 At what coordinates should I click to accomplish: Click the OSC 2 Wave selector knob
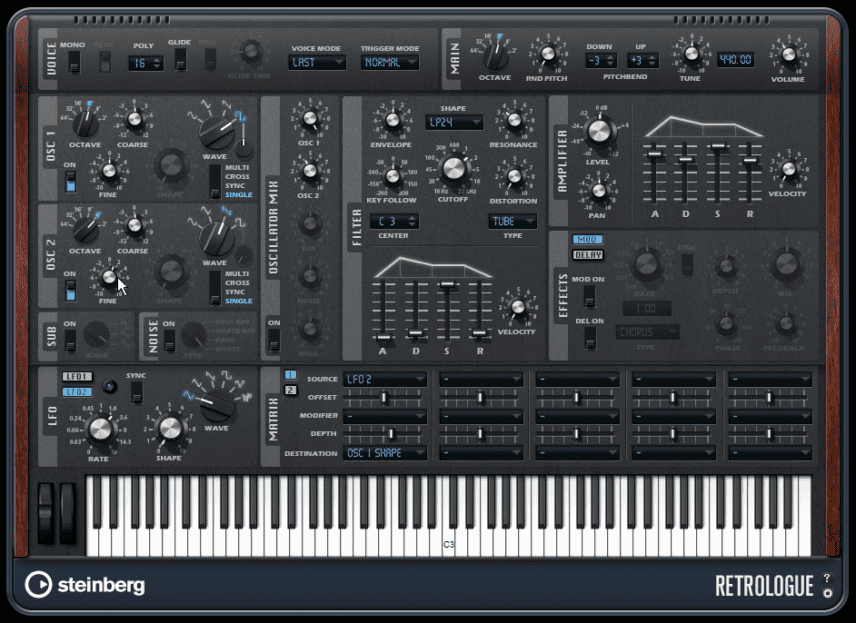tap(217, 238)
